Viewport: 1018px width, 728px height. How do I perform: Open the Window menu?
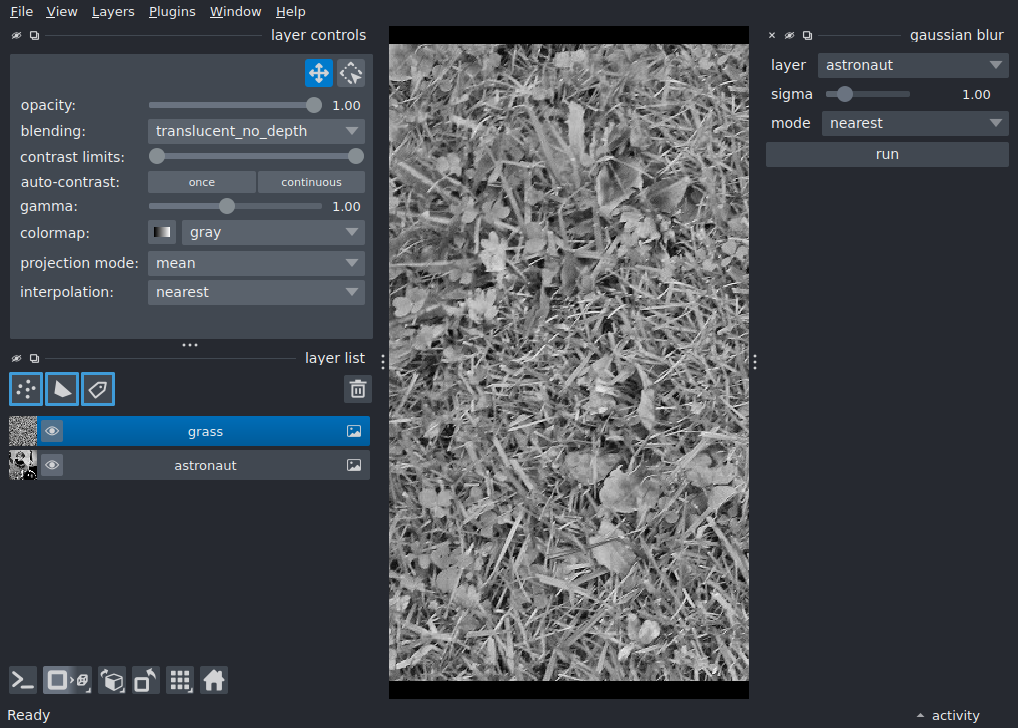pos(235,12)
